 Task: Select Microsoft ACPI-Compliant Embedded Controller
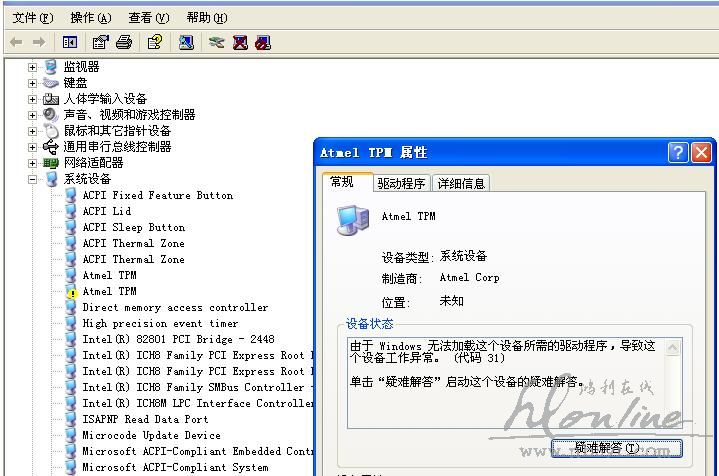click(198, 452)
